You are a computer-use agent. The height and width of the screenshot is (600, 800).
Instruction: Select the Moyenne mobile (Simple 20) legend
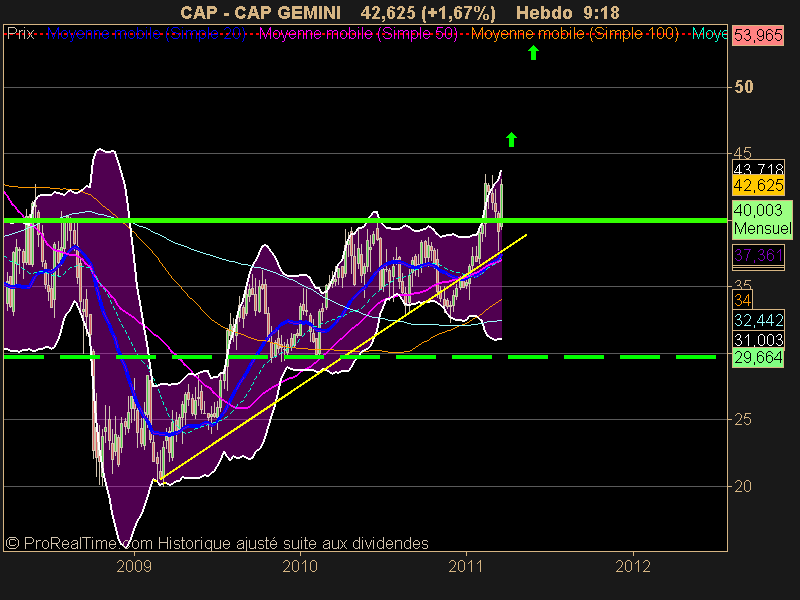146,34
